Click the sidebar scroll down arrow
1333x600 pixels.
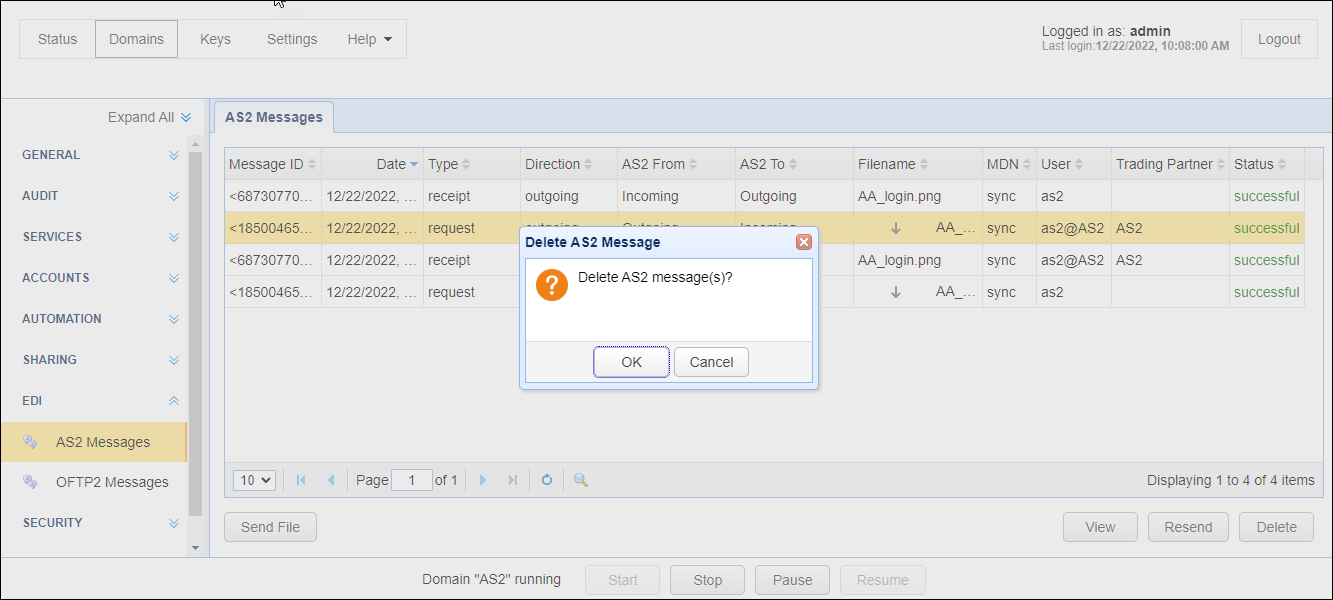tap(195, 548)
